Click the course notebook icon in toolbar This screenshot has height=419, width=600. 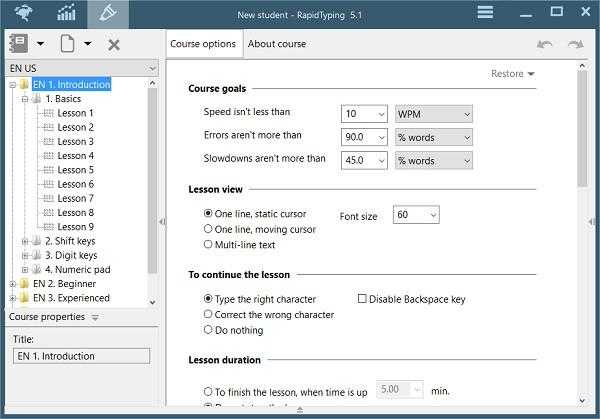[19, 44]
